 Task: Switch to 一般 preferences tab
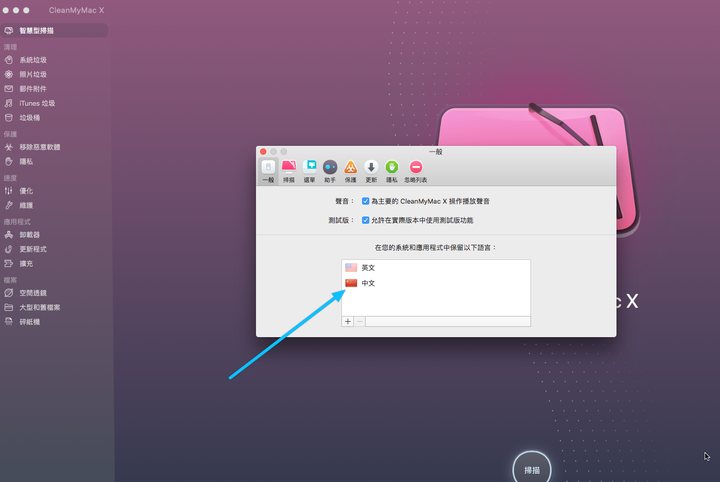(268, 171)
